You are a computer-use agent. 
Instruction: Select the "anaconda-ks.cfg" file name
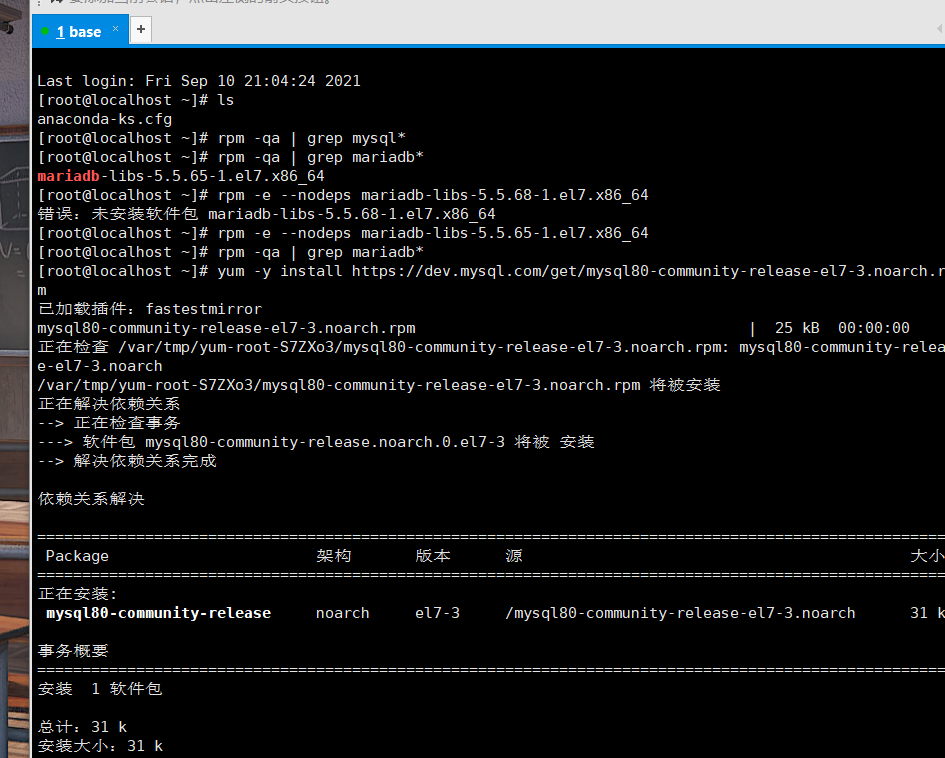105,119
